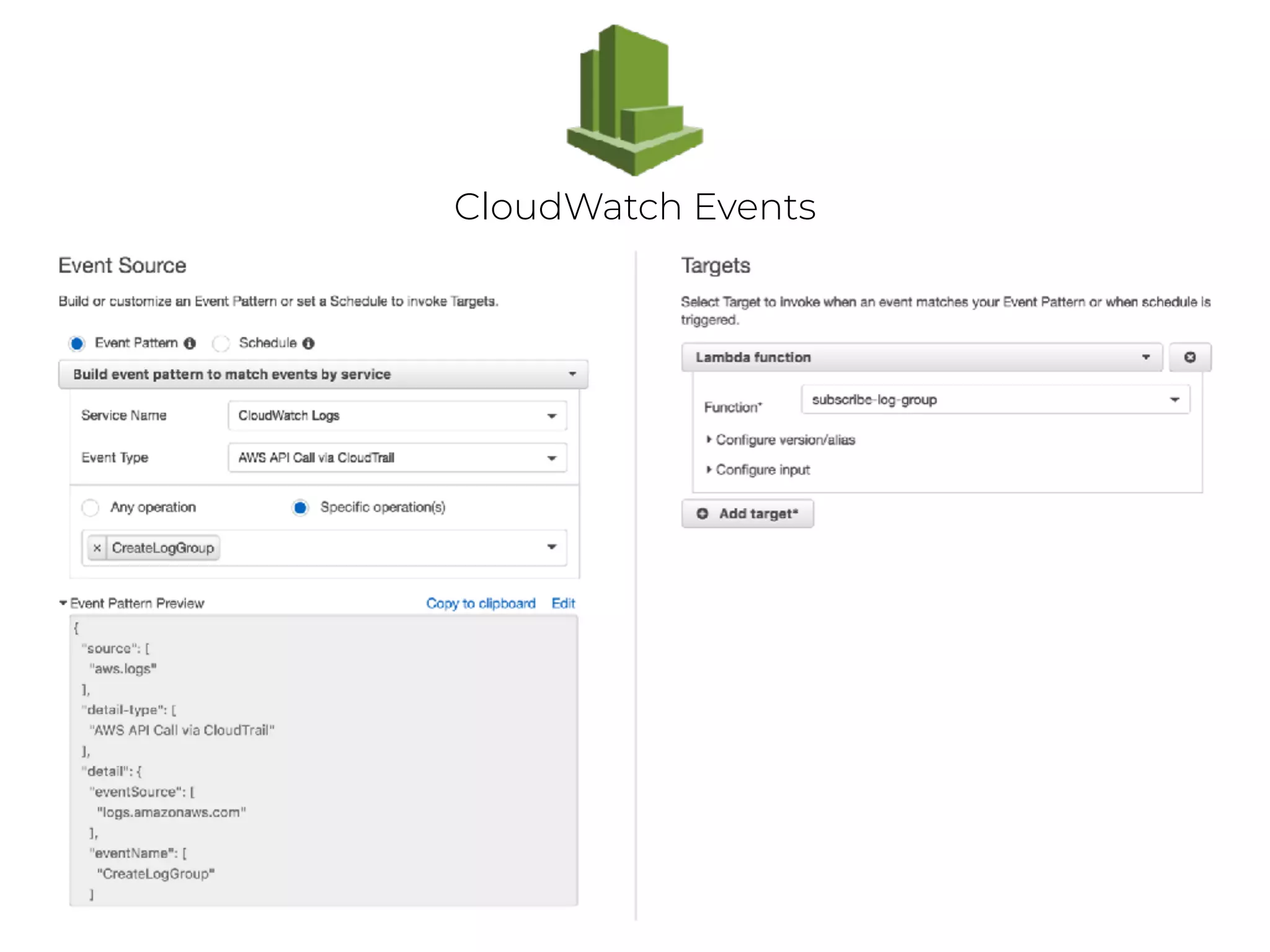Click the "AWS API Call via CloudTrail" preview line
This screenshot has height=952, width=1270.
point(182,731)
